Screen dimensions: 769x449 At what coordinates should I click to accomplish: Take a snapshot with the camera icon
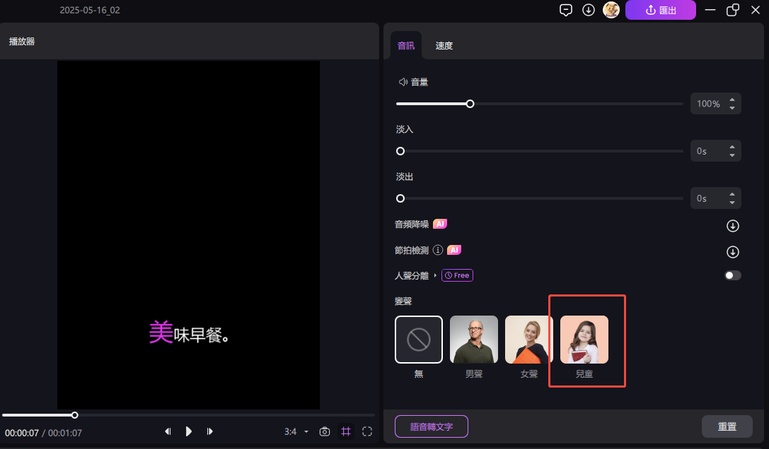(x=324, y=431)
